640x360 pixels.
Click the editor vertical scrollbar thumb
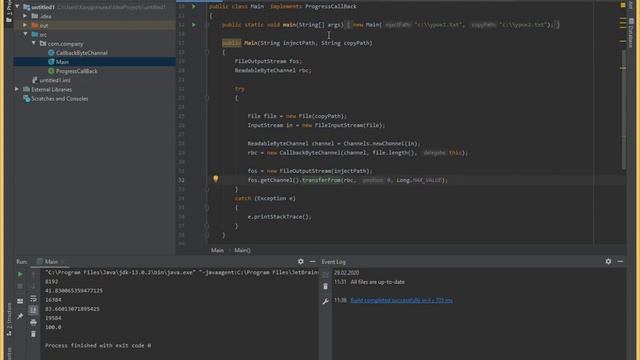623,109
